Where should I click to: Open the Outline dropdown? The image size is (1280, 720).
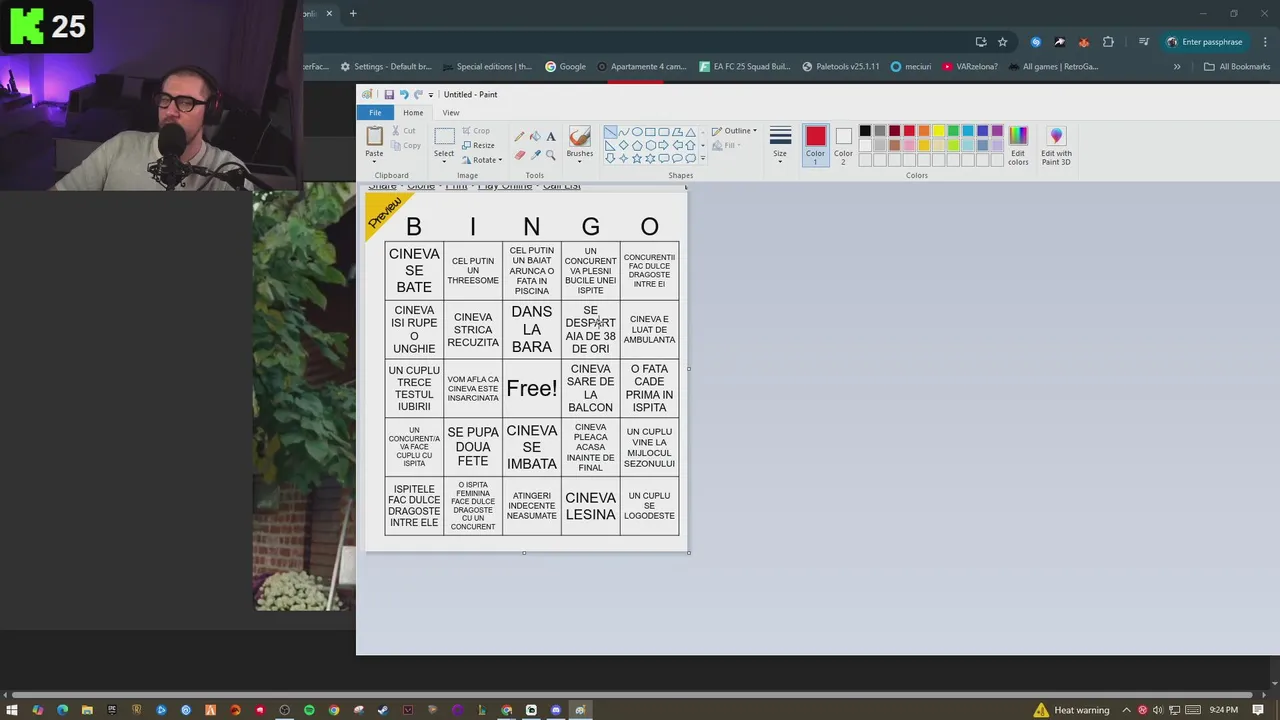click(734, 131)
